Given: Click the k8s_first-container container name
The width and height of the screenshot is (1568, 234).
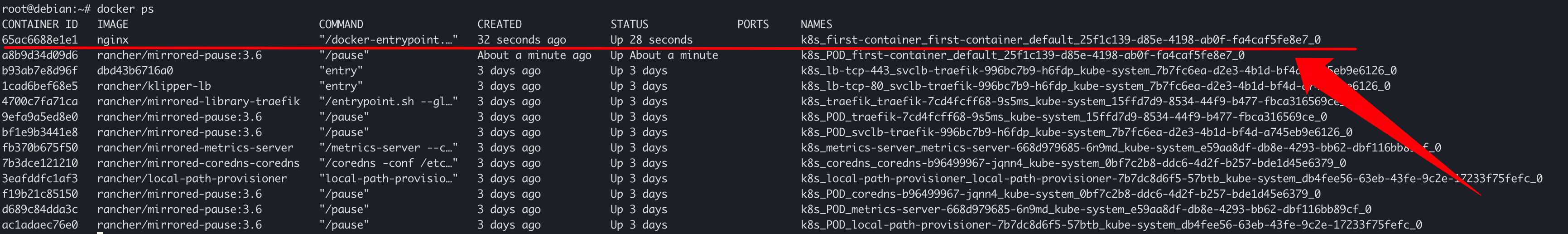Looking at the screenshot, I should pos(1060,39).
